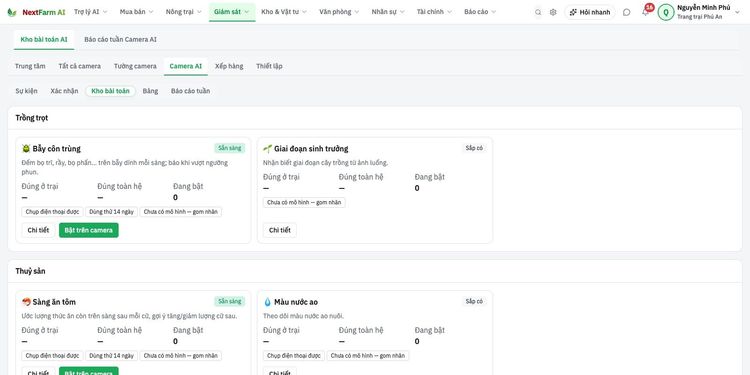This screenshot has height=375, width=750.
Task: Expand the Giám sát menu
Action: click(232, 12)
